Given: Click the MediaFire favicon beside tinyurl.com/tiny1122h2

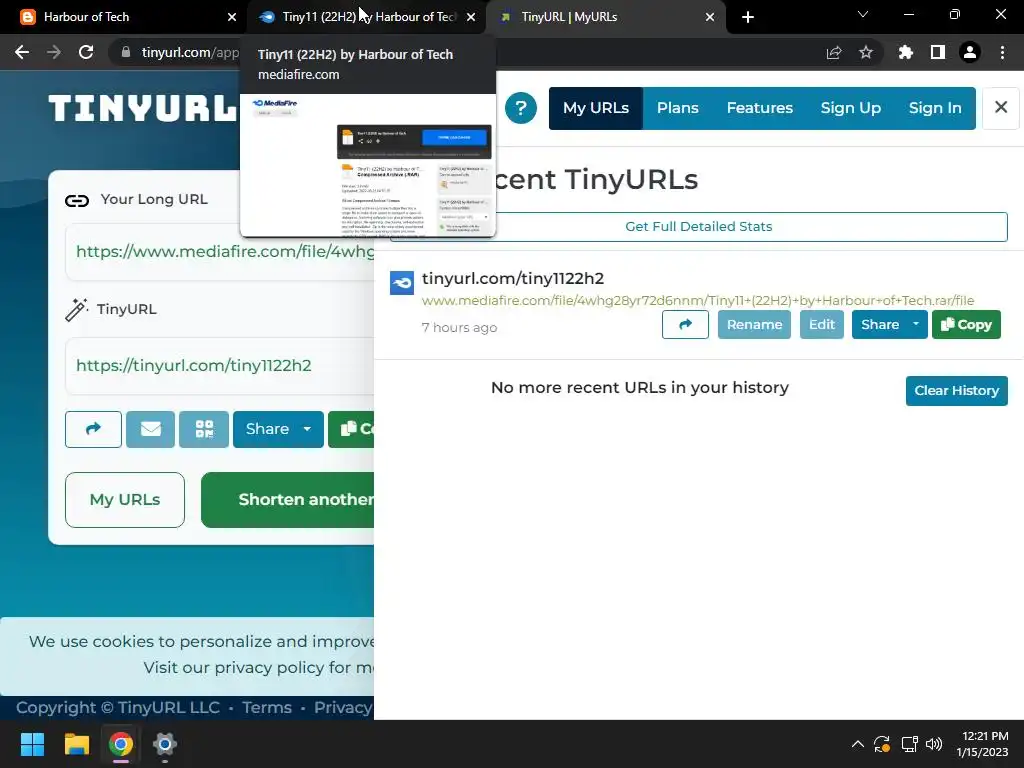Looking at the screenshot, I should pos(402,283).
